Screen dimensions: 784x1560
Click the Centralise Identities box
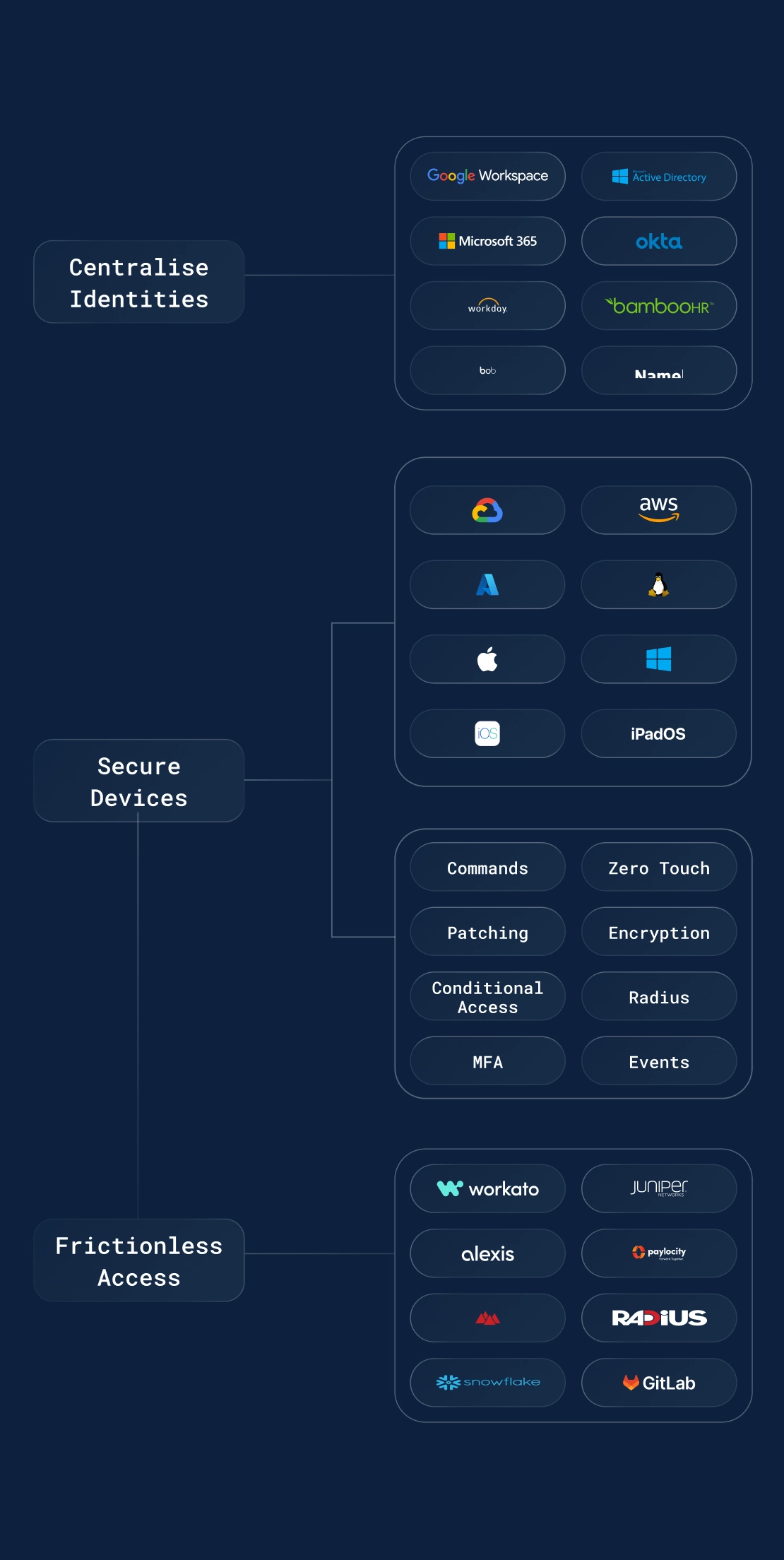(139, 282)
